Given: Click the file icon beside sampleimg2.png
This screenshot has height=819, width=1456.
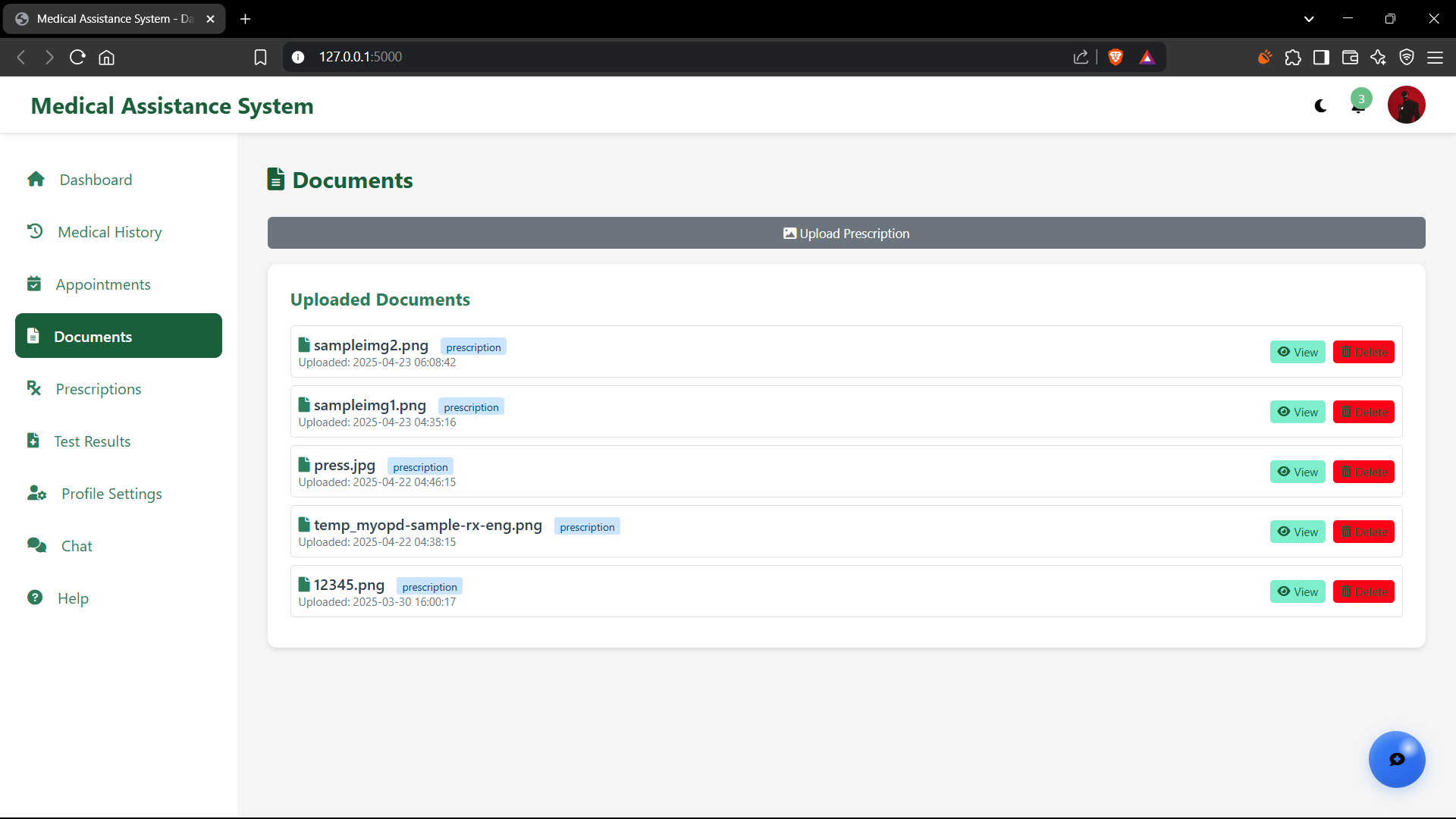Looking at the screenshot, I should tap(304, 345).
